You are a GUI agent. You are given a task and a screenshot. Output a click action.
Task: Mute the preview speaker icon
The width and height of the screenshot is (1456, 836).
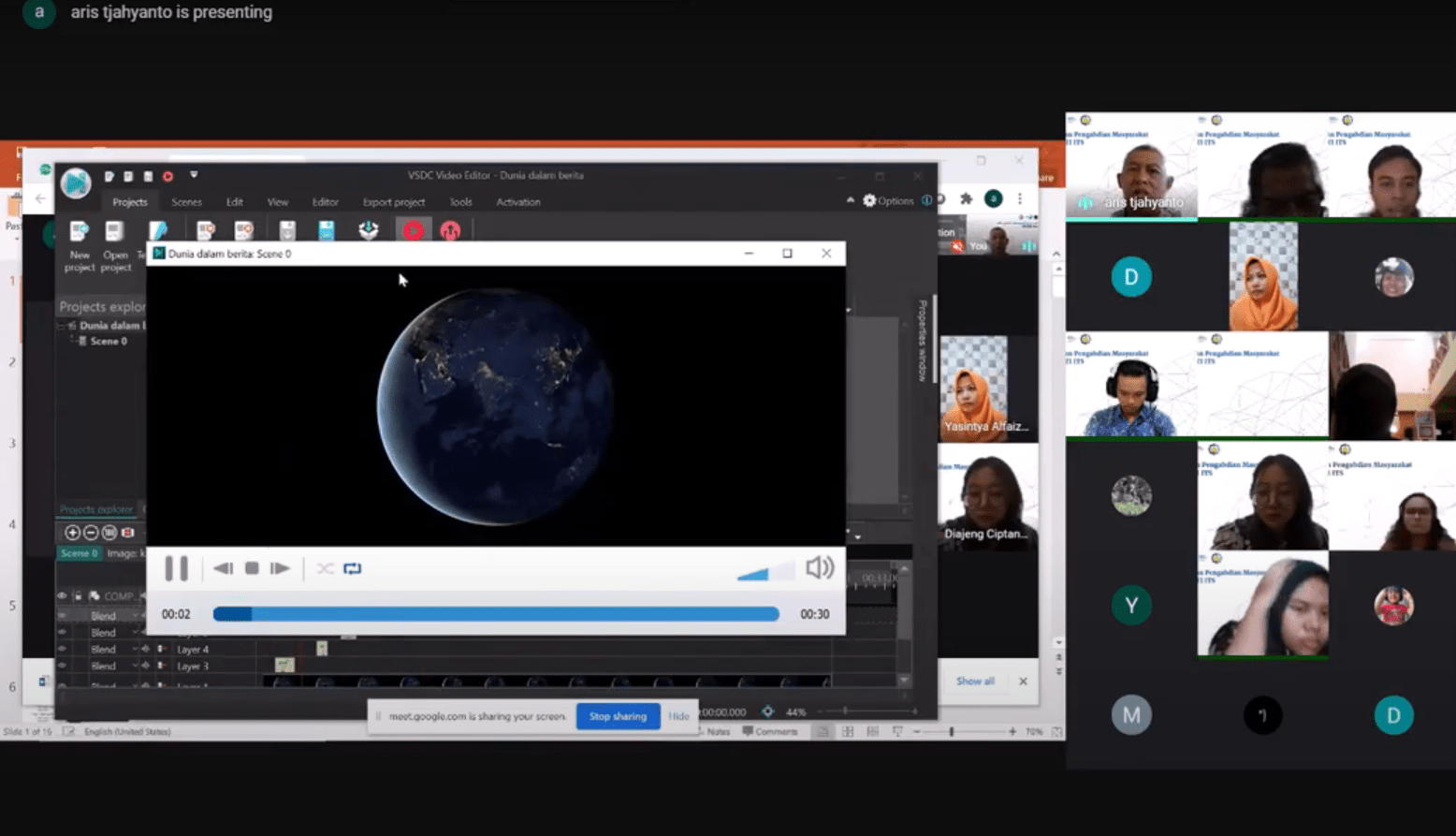click(x=819, y=567)
